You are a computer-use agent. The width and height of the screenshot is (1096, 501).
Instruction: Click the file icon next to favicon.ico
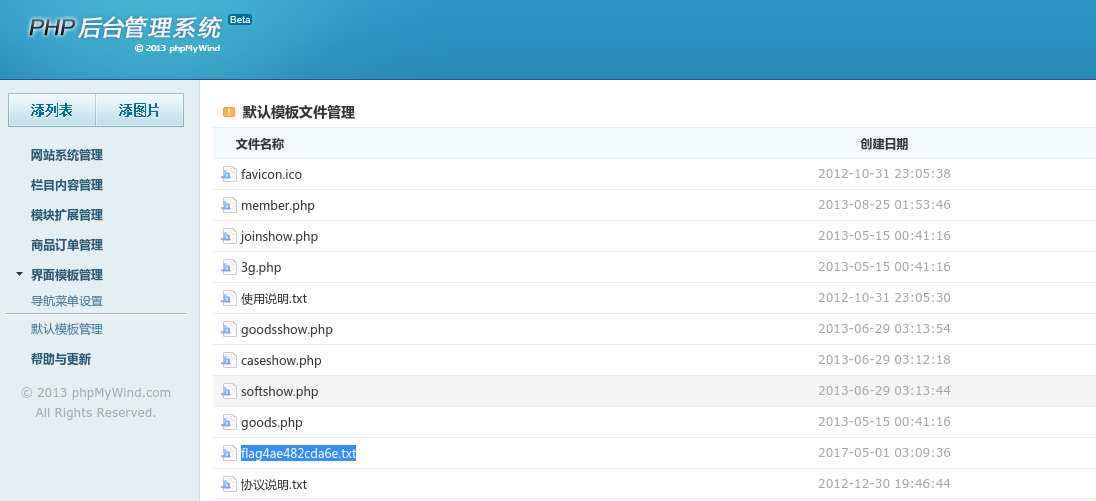coord(228,174)
